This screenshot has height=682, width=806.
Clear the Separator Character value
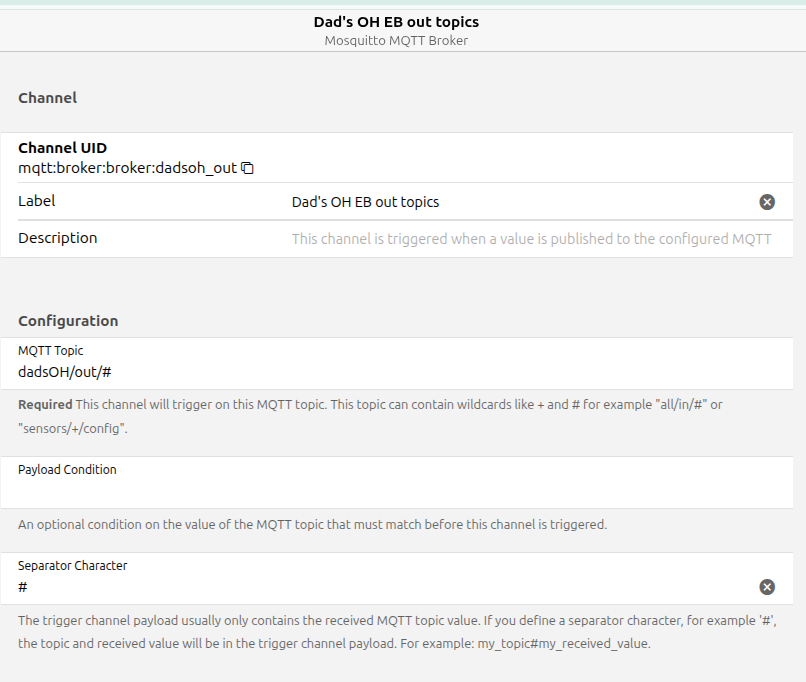point(767,587)
